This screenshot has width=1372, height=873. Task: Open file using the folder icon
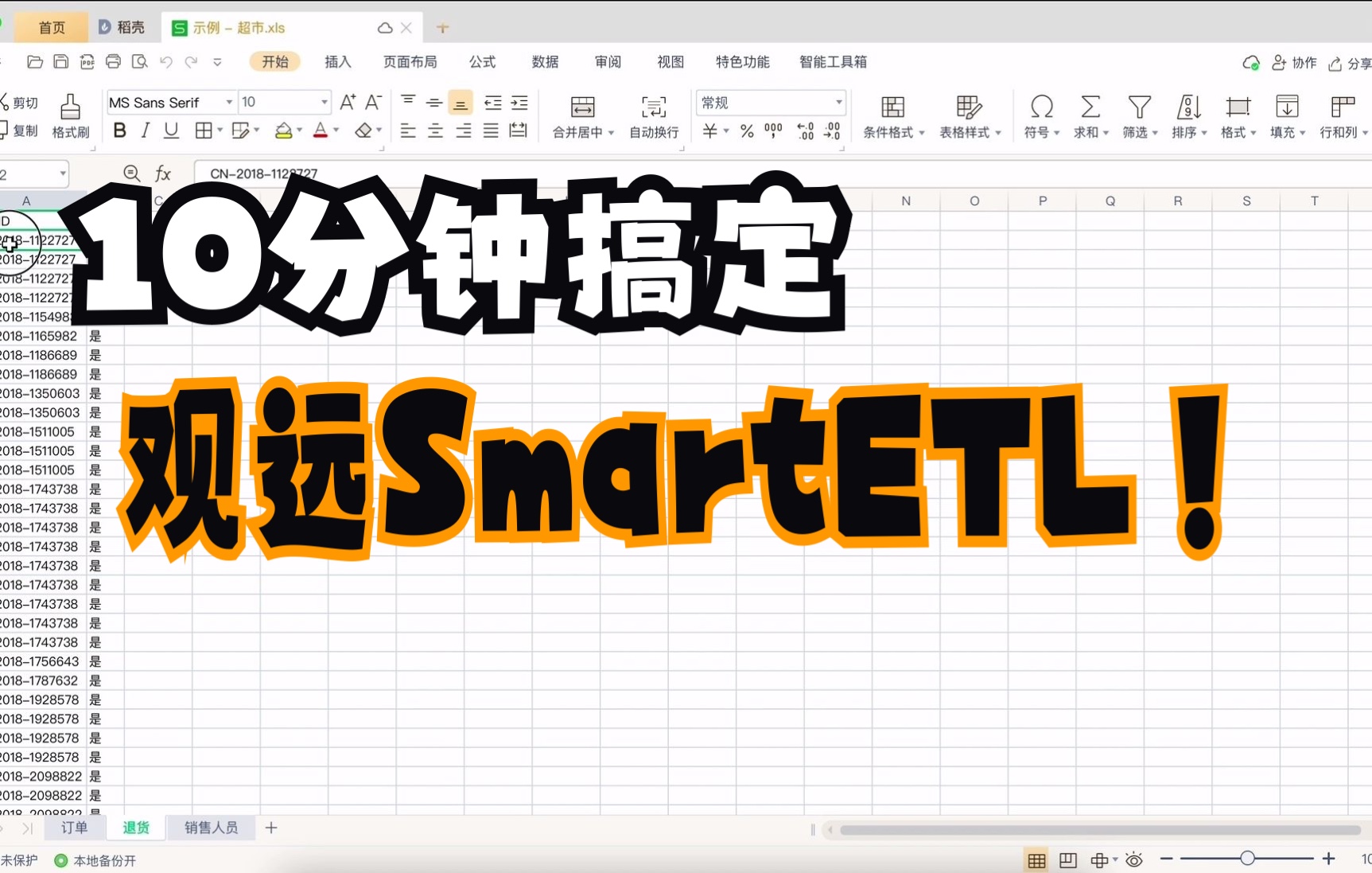tap(34, 62)
